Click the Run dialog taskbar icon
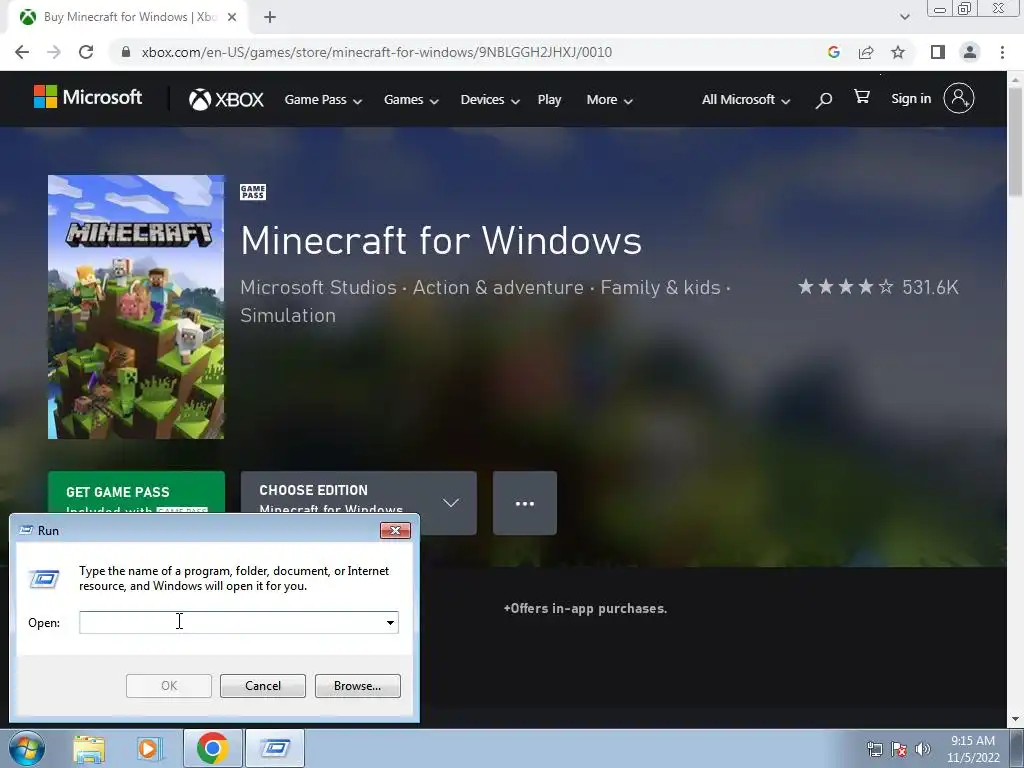1024x768 pixels. pos(275,748)
